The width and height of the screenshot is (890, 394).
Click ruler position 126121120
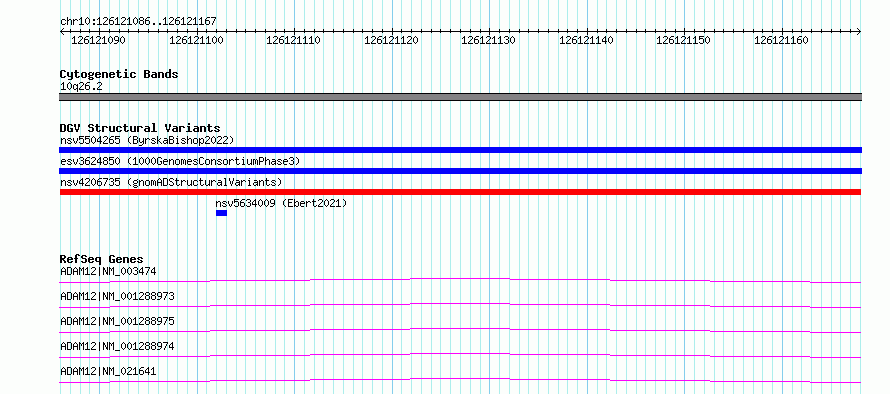391,40
